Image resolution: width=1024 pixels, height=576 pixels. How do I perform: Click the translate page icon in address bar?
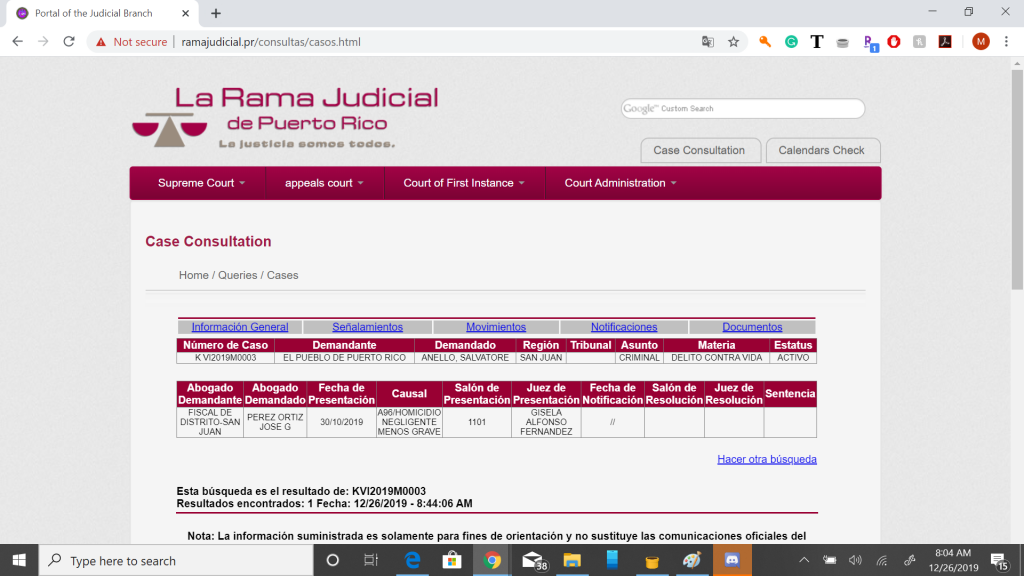(x=708, y=42)
